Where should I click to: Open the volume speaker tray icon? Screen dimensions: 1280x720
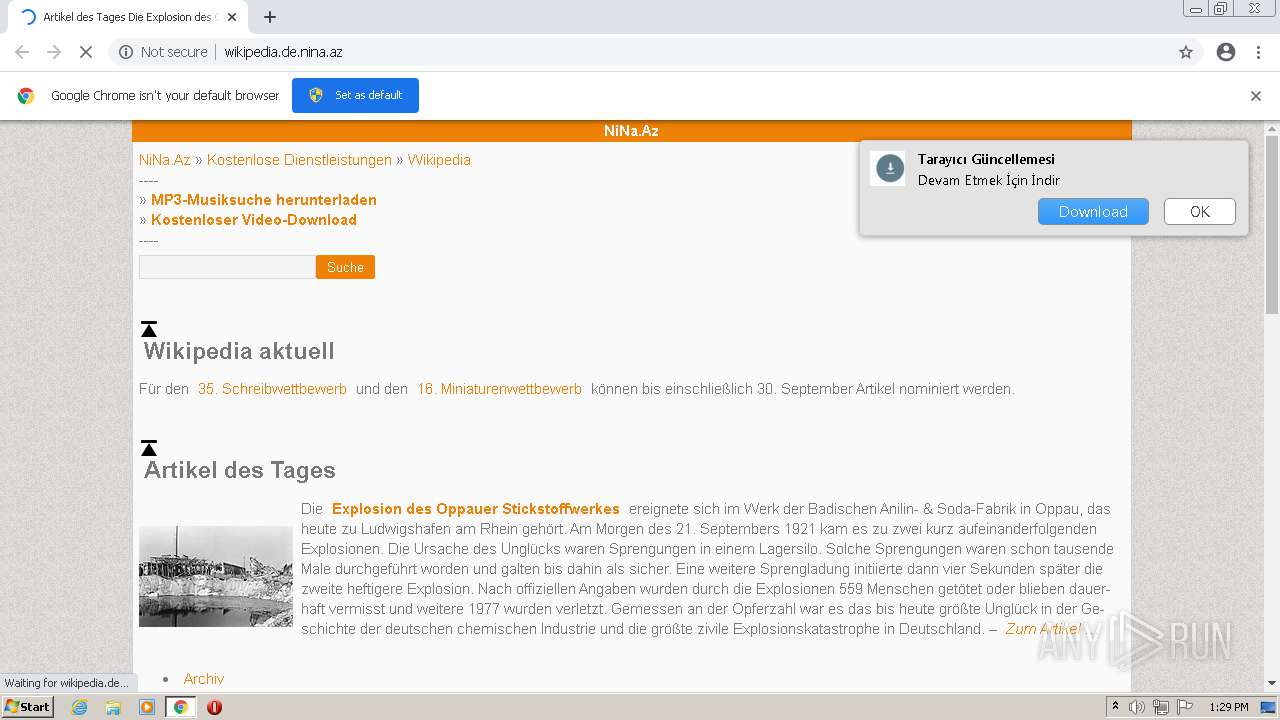(1137, 707)
